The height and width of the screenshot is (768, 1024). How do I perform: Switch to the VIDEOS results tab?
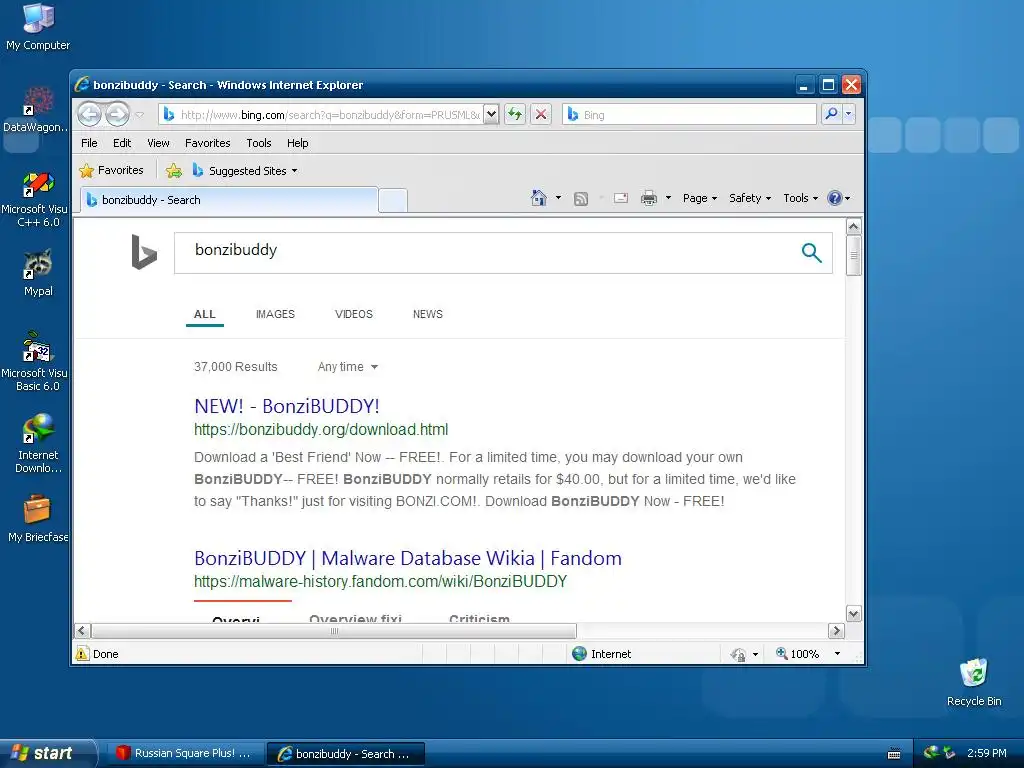pos(353,314)
